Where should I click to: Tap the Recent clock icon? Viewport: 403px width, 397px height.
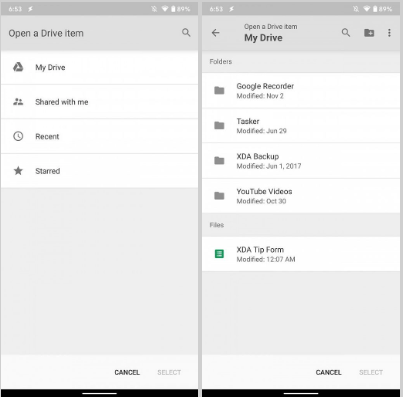[18, 136]
